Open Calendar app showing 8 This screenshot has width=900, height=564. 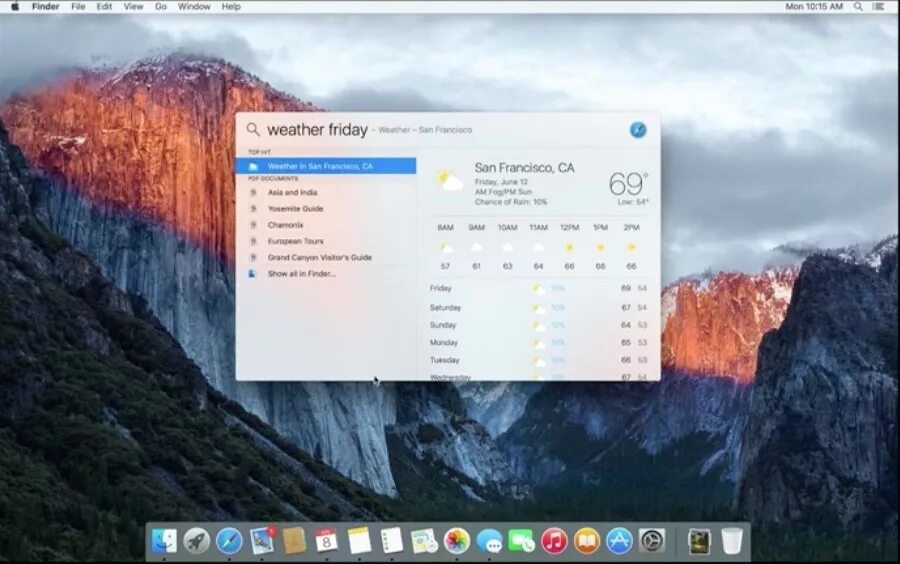[327, 540]
